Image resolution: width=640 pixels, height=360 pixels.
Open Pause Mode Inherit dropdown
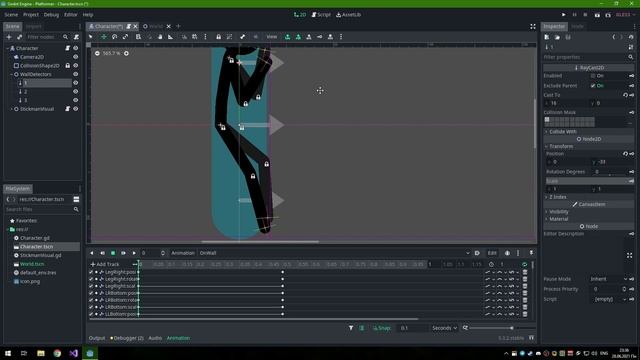609,279
